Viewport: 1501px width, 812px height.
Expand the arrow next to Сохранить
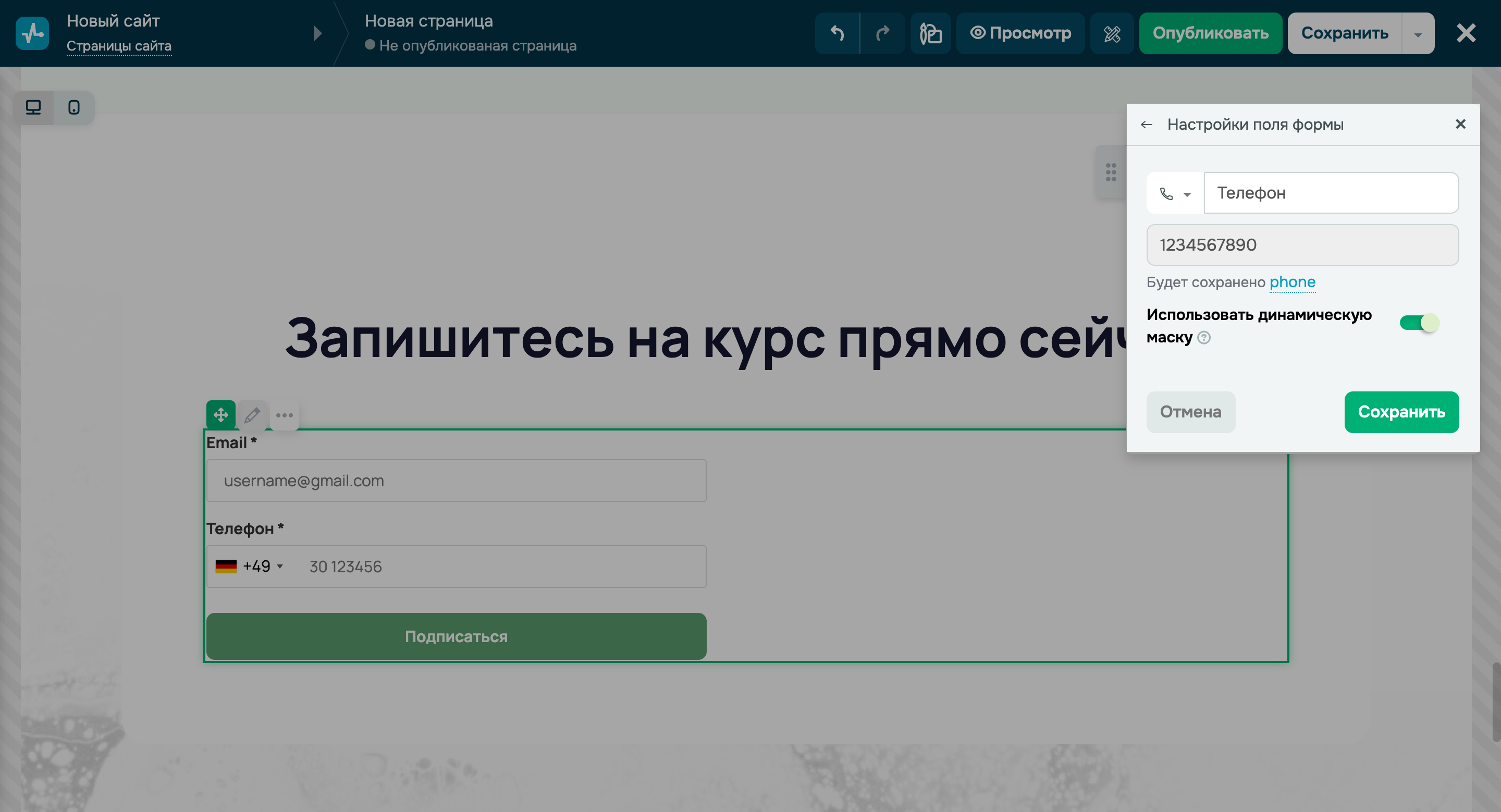tap(1418, 33)
